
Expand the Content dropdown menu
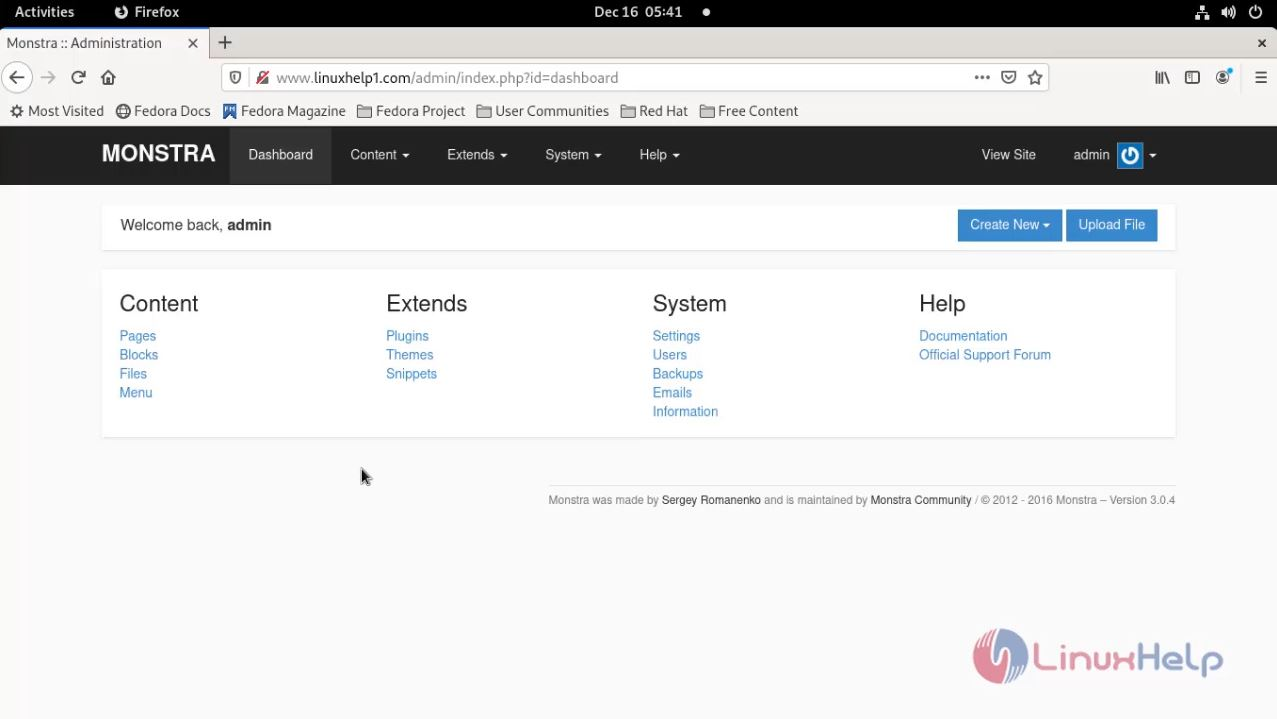tap(379, 155)
